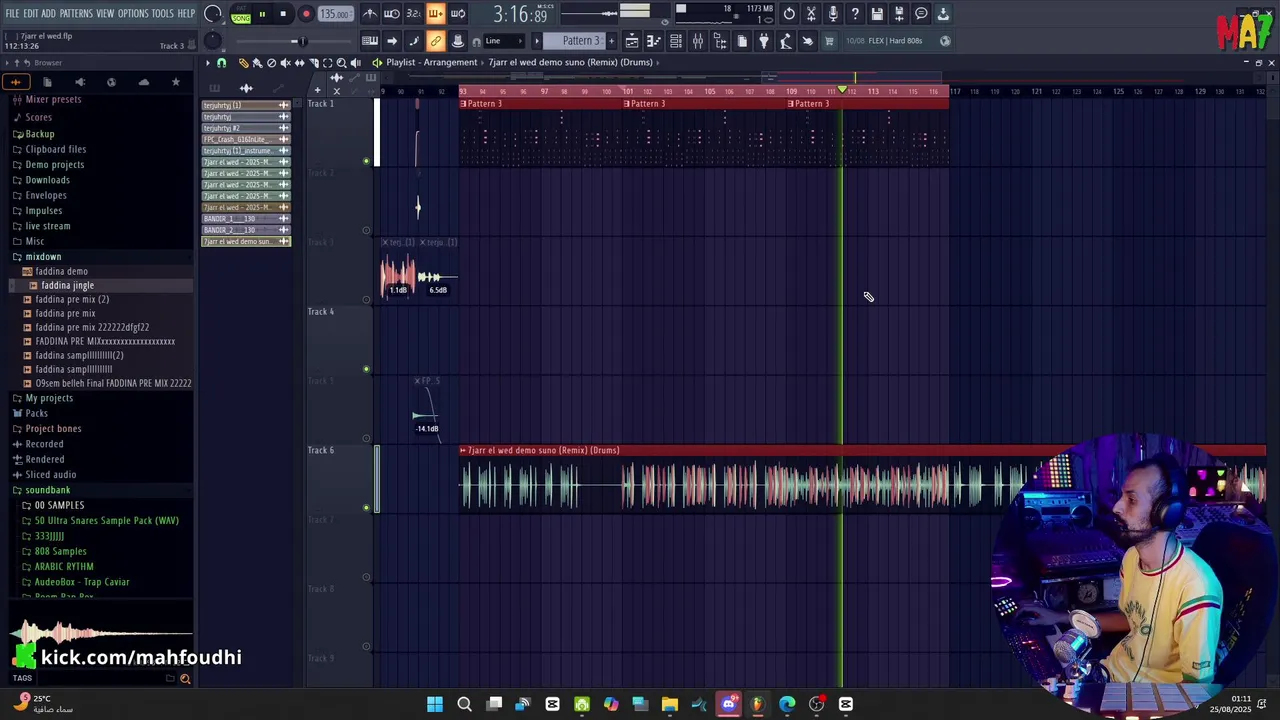Collapse the soundbank folder
Screen dimensions: 1280x720
(47, 490)
